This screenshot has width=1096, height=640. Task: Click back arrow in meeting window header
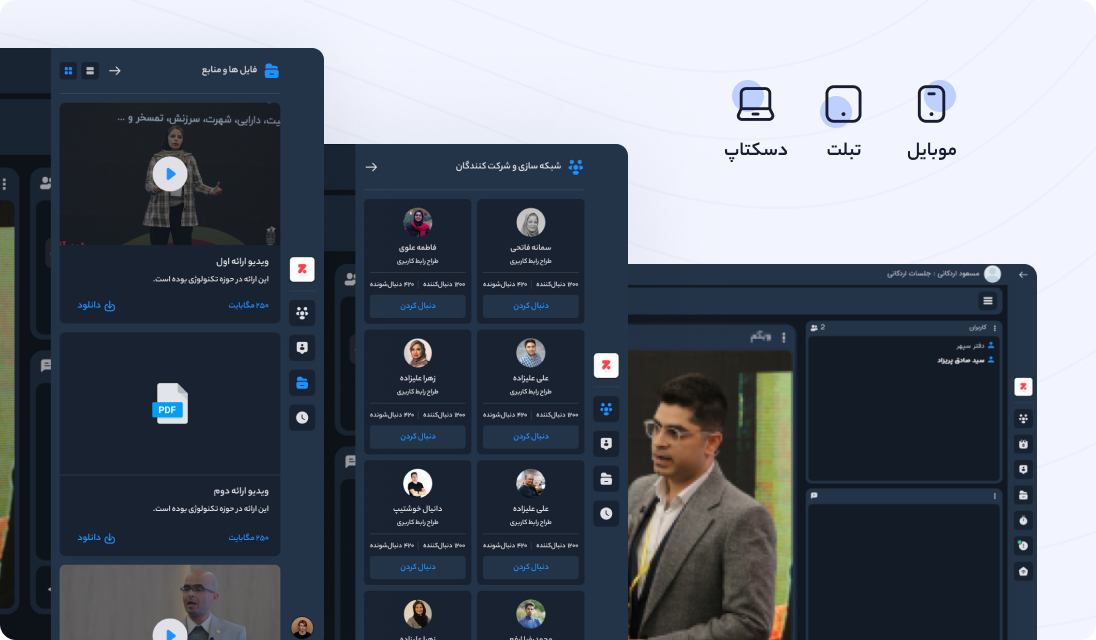click(1023, 275)
